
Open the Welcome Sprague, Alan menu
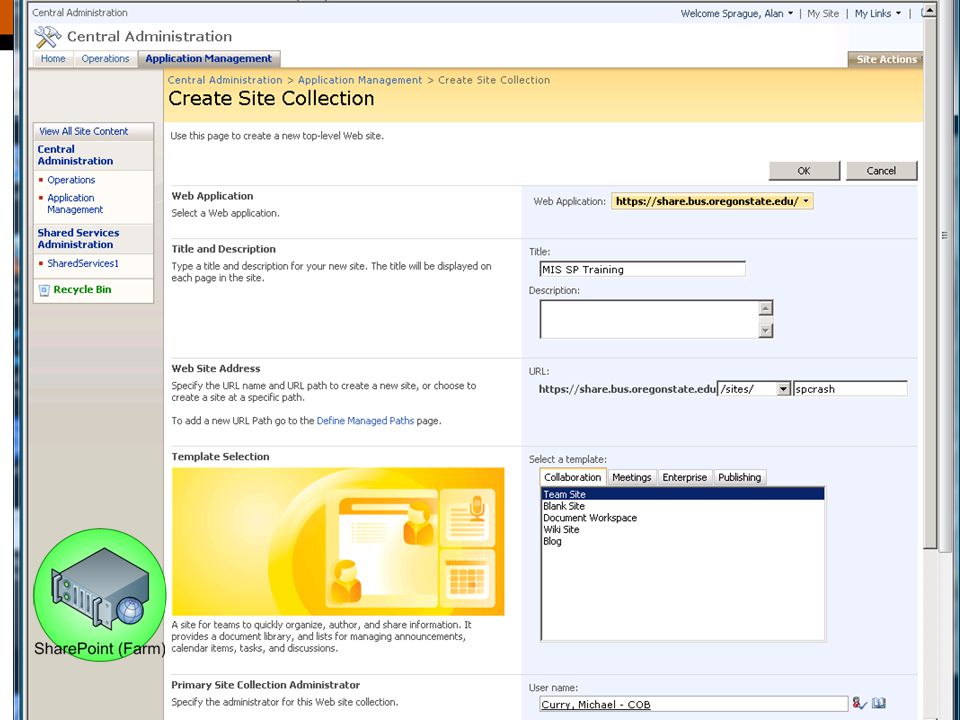(x=737, y=13)
